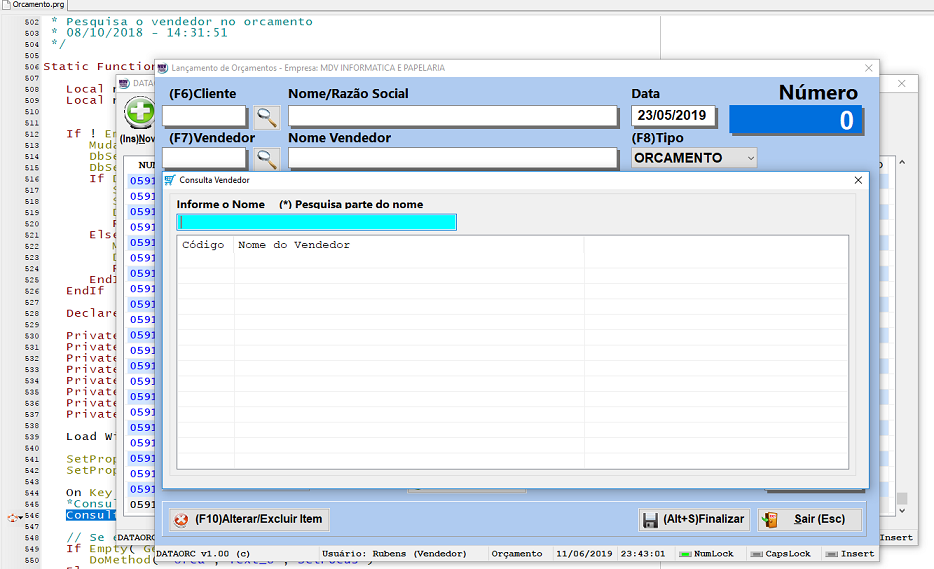
Task: Click the (F6)Cliente code input field
Action: [204, 116]
